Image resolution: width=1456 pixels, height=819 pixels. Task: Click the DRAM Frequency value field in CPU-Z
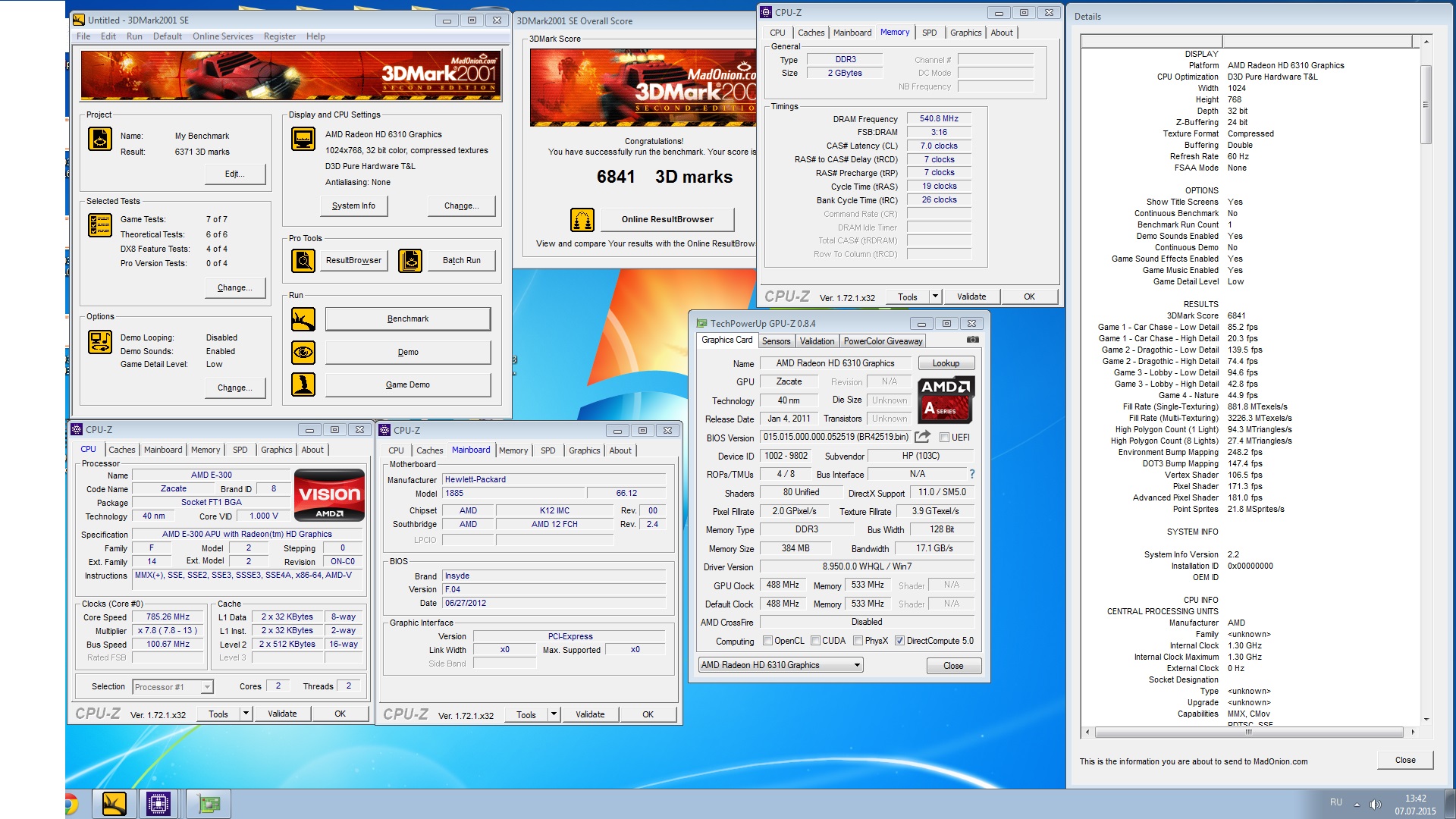coord(939,118)
